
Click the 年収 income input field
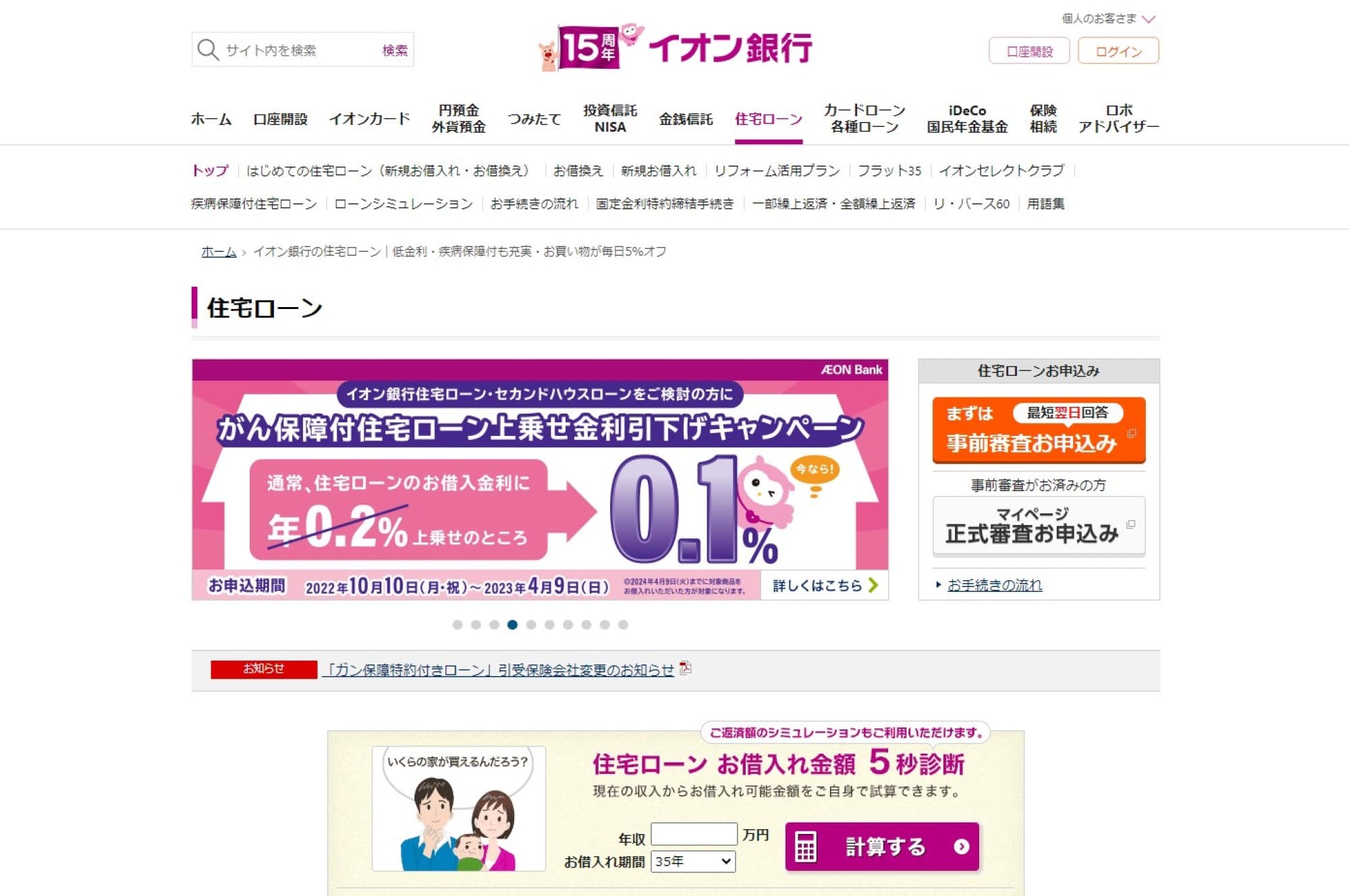click(x=694, y=834)
